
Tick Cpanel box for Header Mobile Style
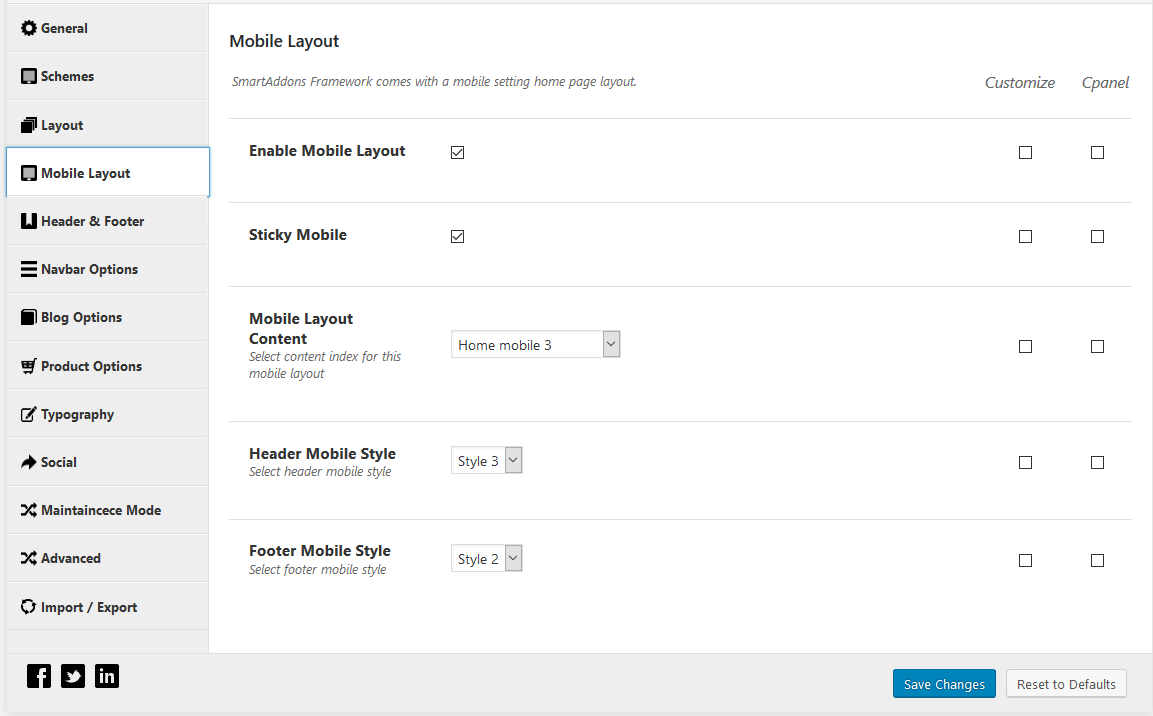click(1097, 462)
